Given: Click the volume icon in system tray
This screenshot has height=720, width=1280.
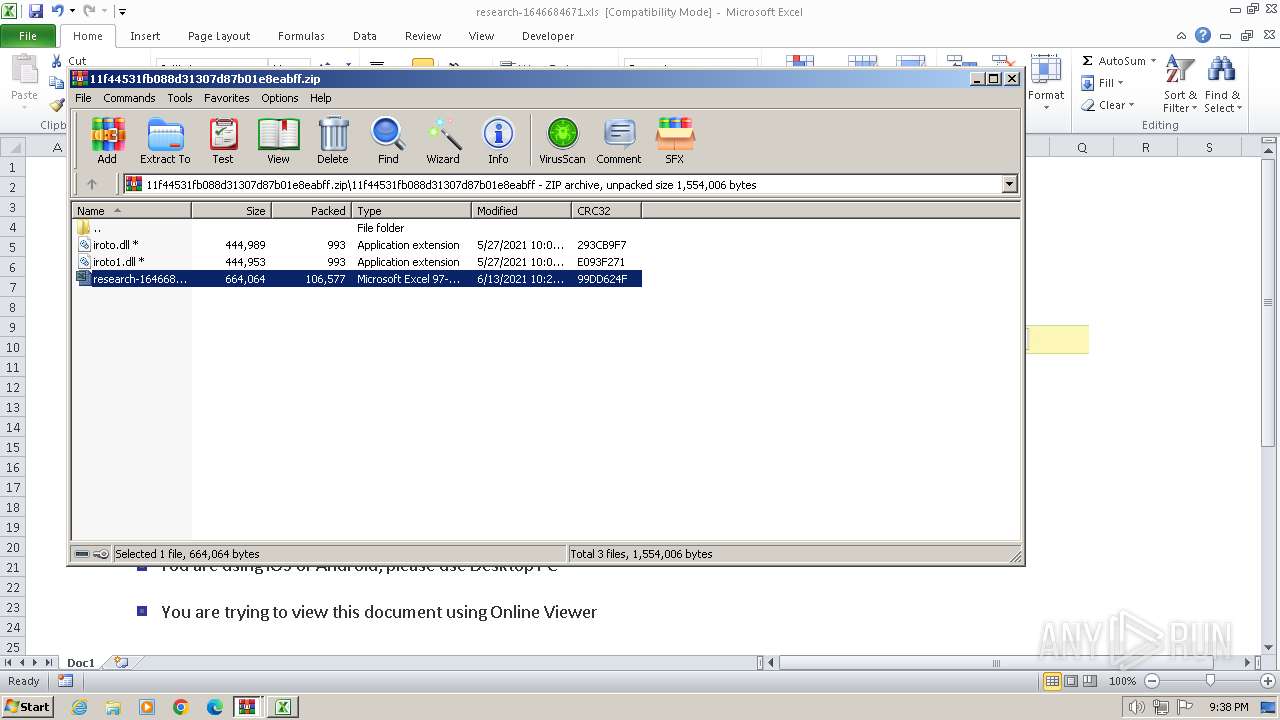Looking at the screenshot, I should point(1137,707).
